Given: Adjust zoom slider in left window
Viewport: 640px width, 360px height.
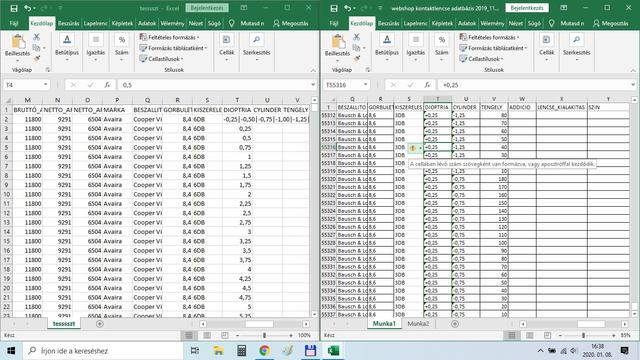Looking at the screenshot, I should (264, 335).
